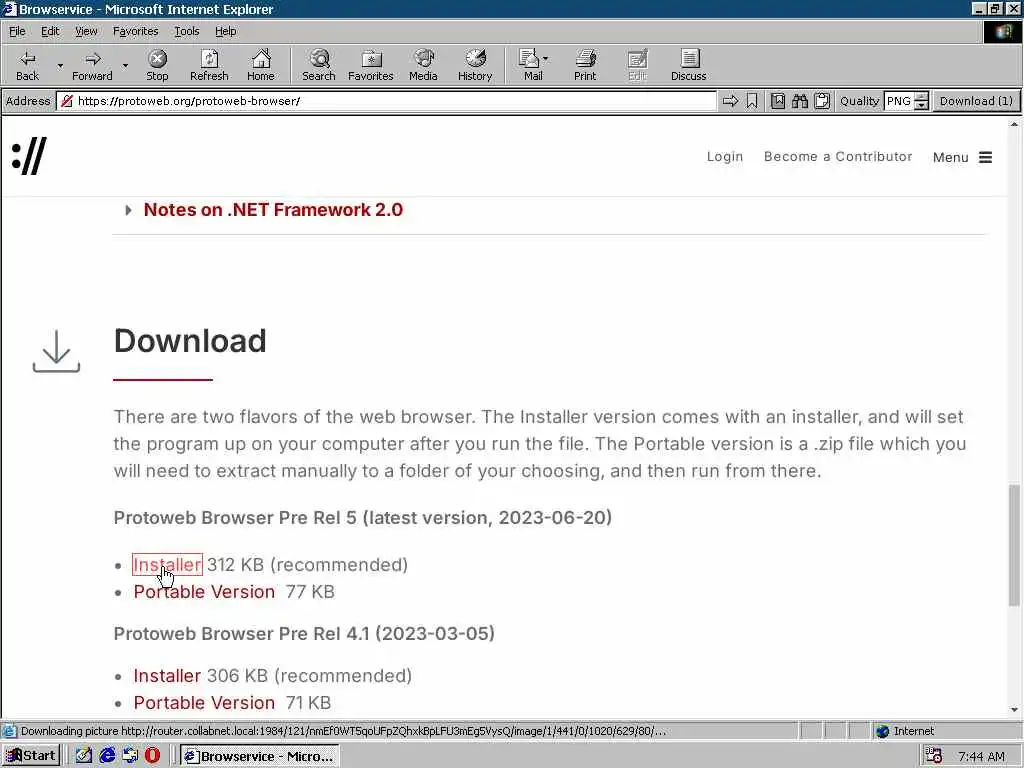Click the Protoweb :// logo
The image size is (1024, 768).
point(29,156)
